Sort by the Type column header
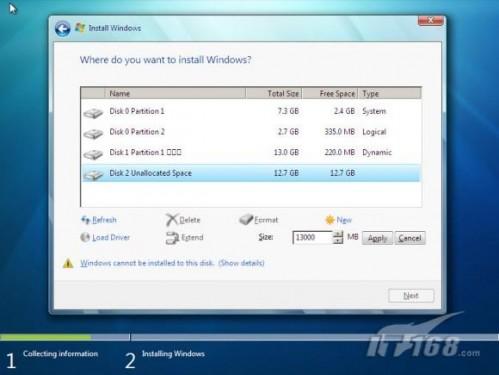The height and width of the screenshot is (375, 499). tap(390, 94)
